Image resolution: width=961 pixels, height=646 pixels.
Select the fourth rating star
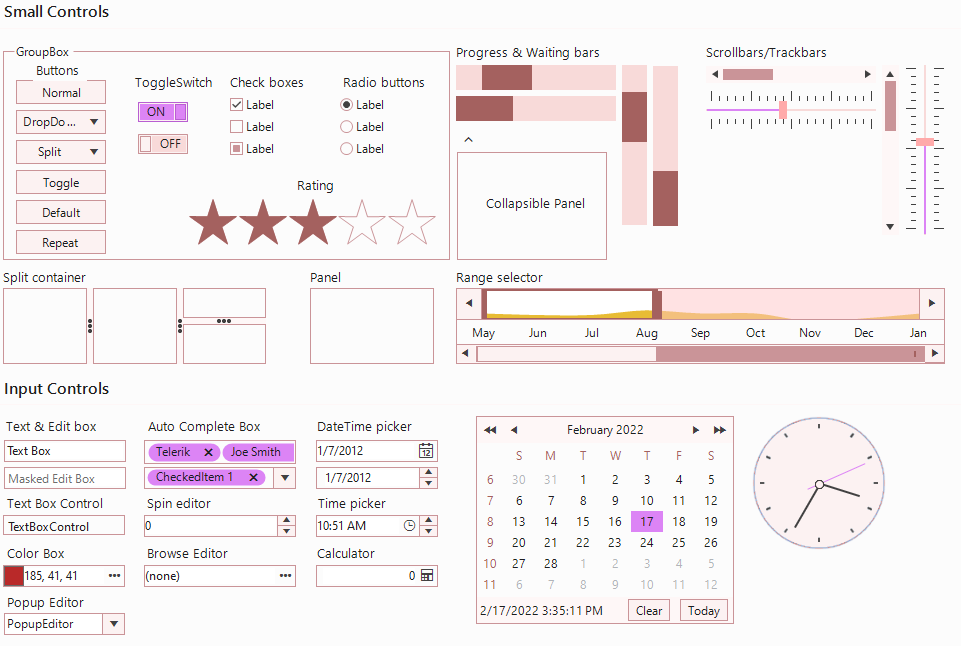(362, 222)
